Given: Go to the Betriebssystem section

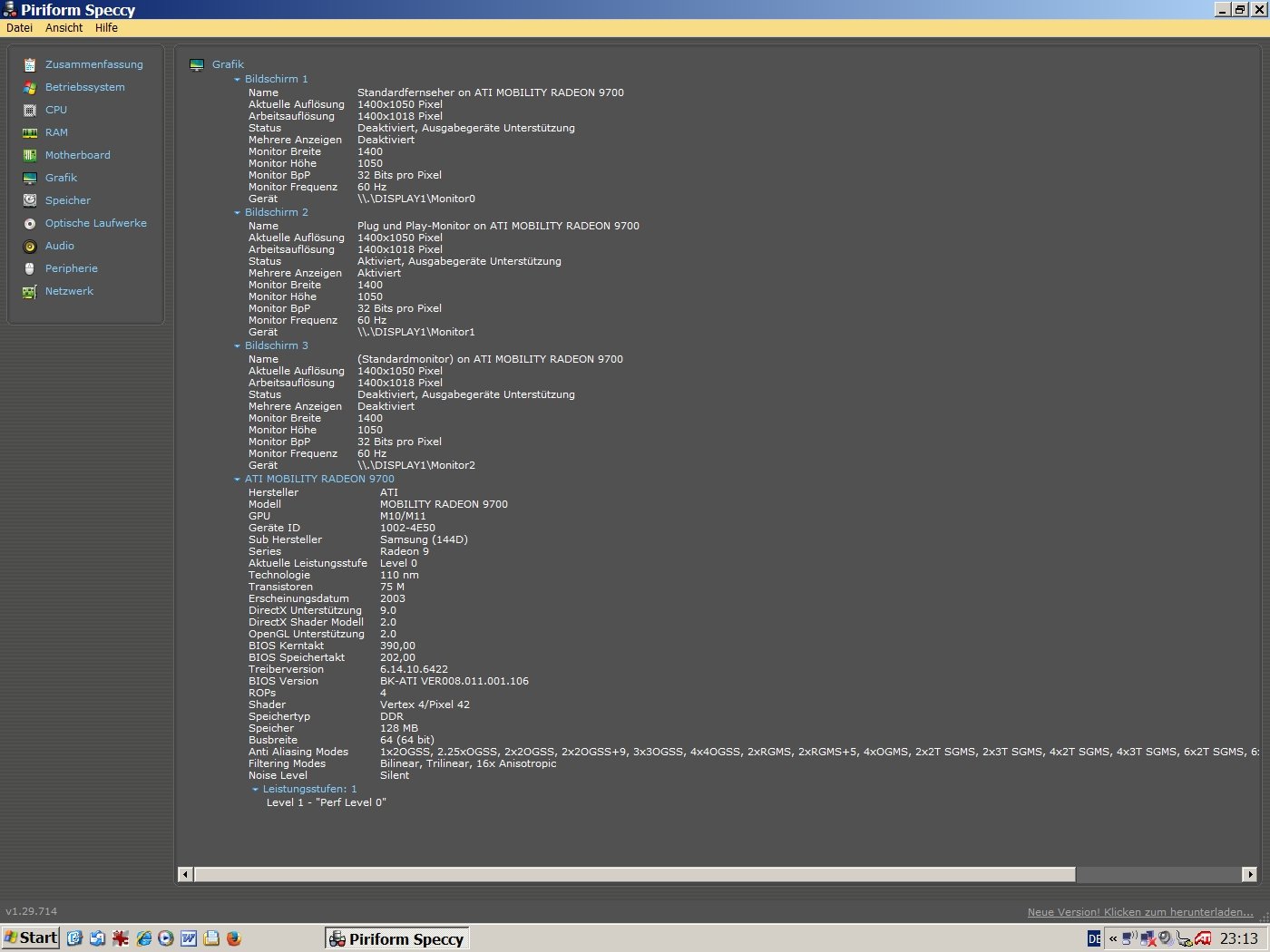Looking at the screenshot, I should pos(85,88).
